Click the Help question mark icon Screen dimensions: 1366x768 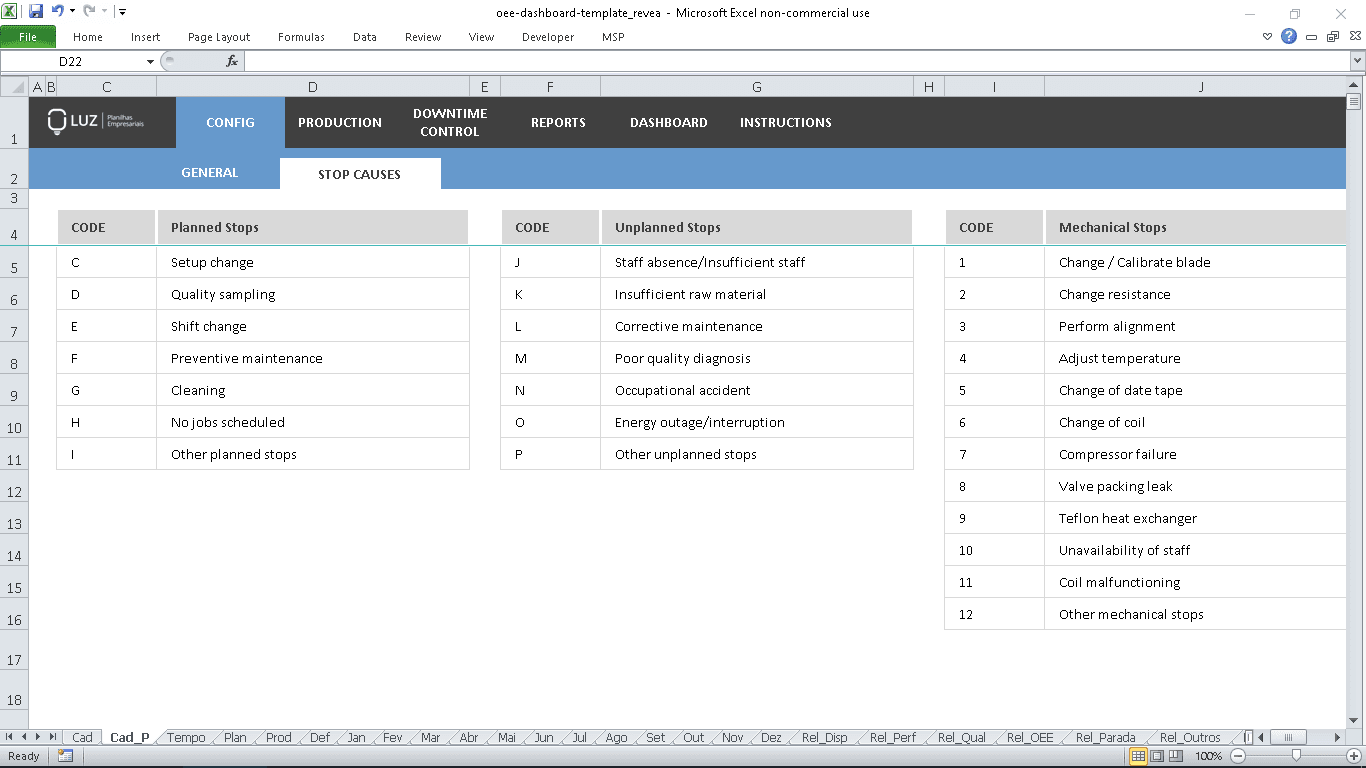click(1288, 36)
